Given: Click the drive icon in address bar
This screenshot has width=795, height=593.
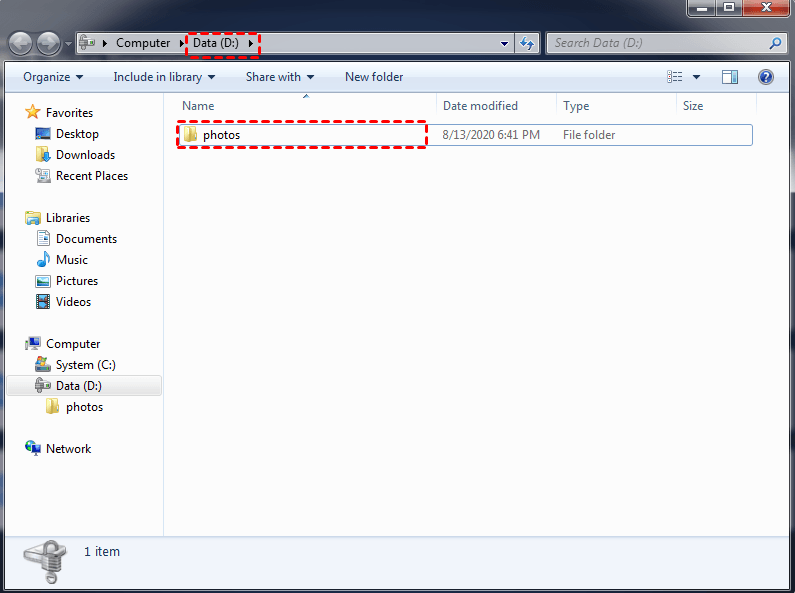Looking at the screenshot, I should 87,43.
